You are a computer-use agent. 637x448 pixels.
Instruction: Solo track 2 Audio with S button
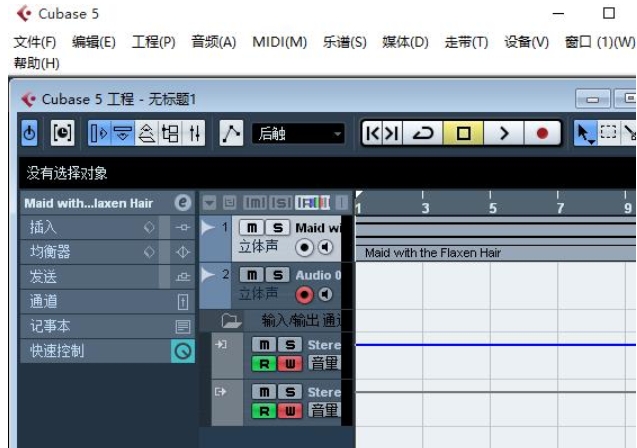click(x=278, y=275)
